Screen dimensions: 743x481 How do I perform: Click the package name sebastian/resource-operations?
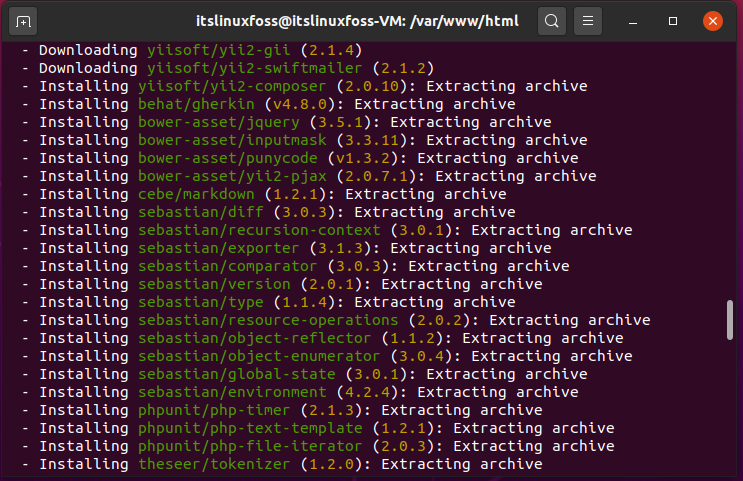point(268,320)
